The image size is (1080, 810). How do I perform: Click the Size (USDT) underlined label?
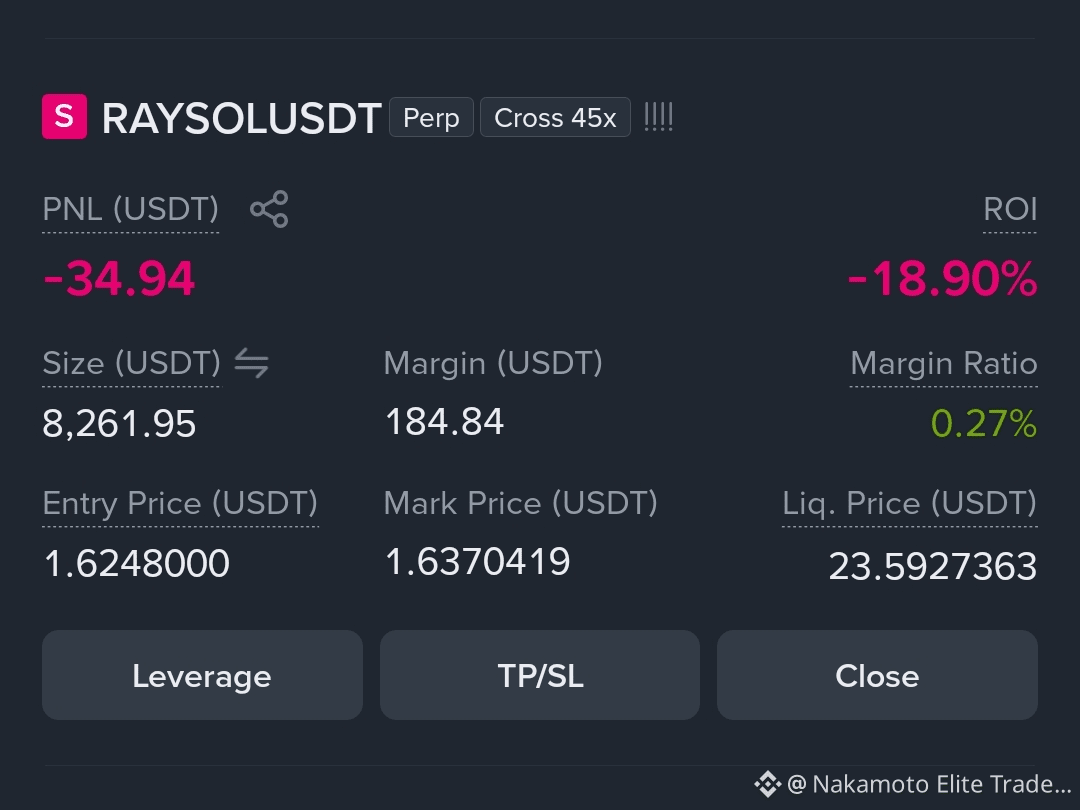(x=132, y=363)
